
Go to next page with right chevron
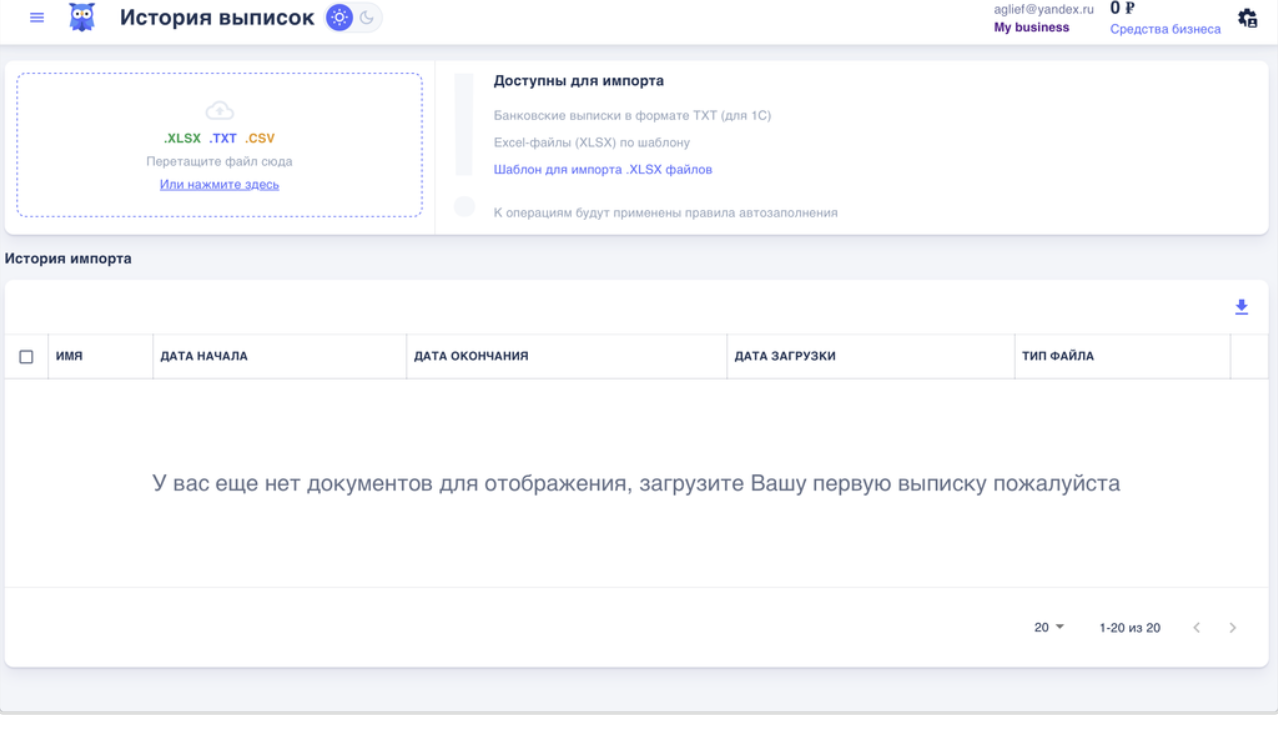click(1231, 627)
